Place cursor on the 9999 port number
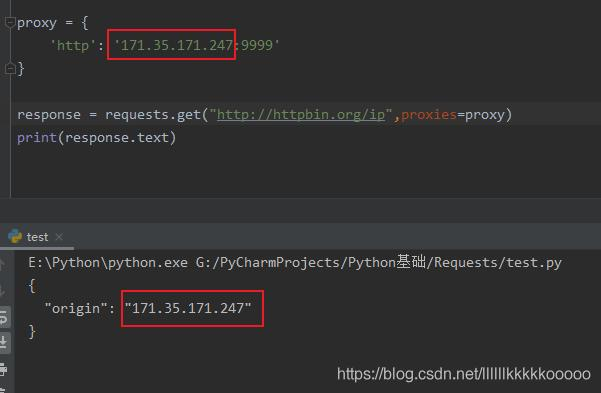Screen dimensions: 601x393 [x=256, y=45]
